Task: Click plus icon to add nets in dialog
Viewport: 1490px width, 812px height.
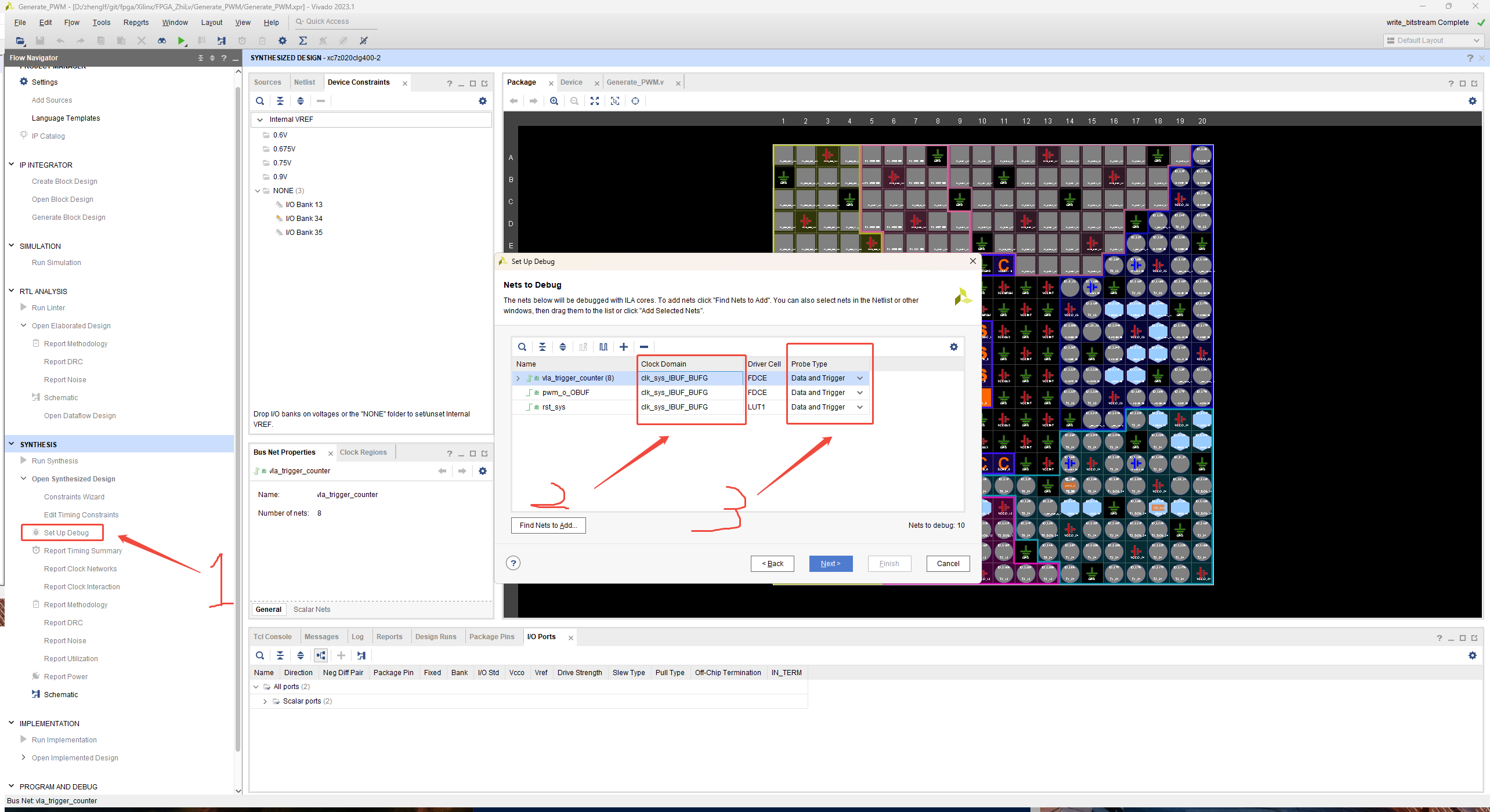Action: tap(624, 347)
